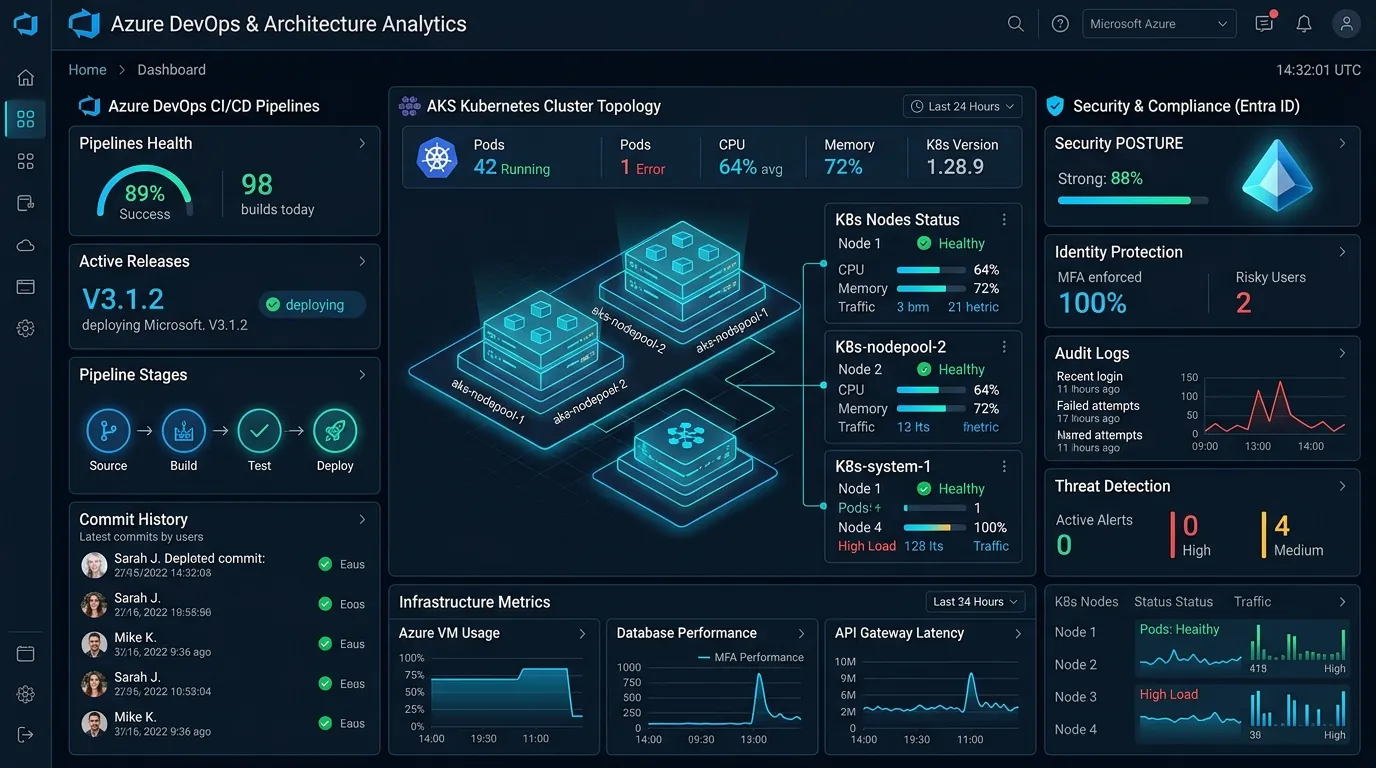The width and height of the screenshot is (1376, 768).
Task: Click the sign-out icon at sidebar bottom
Action: pyautogui.click(x=26, y=735)
